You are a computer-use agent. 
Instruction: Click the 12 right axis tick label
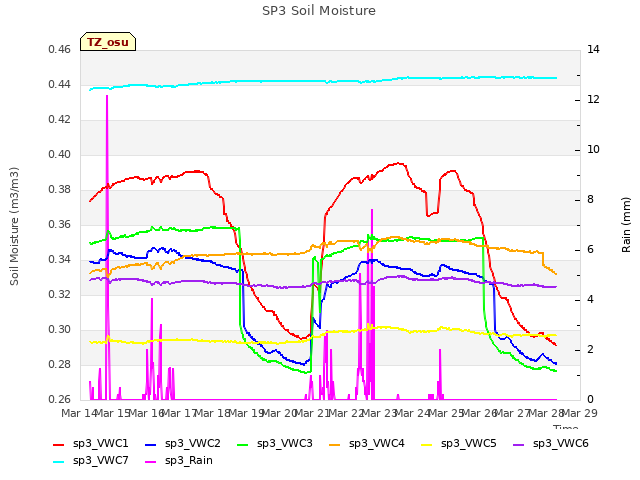click(x=593, y=100)
